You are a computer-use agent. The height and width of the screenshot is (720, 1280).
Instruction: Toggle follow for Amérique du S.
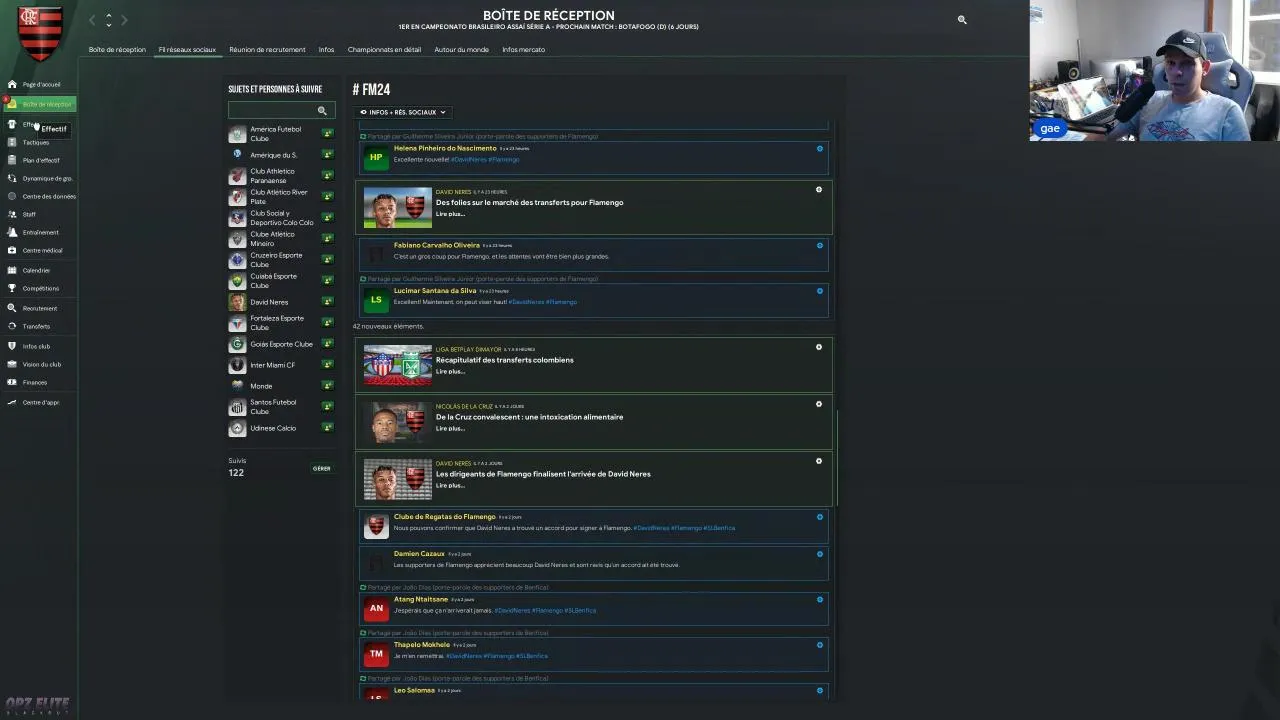[x=327, y=155]
